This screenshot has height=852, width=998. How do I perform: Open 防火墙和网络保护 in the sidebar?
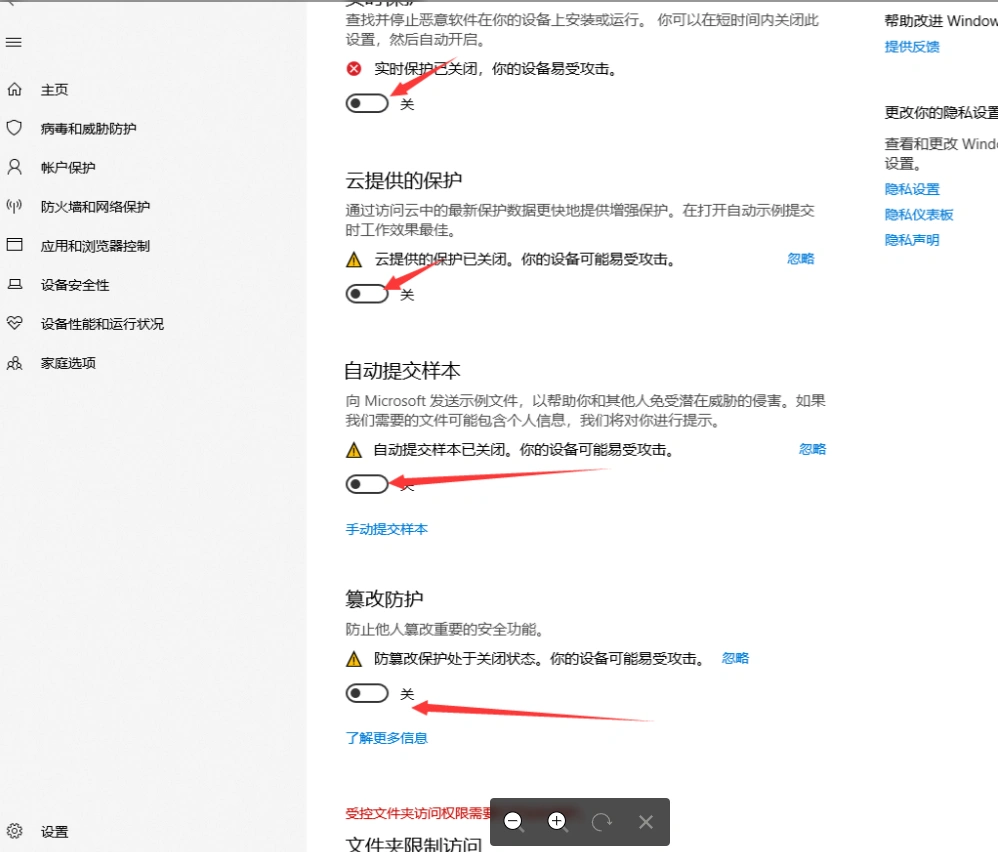95,207
